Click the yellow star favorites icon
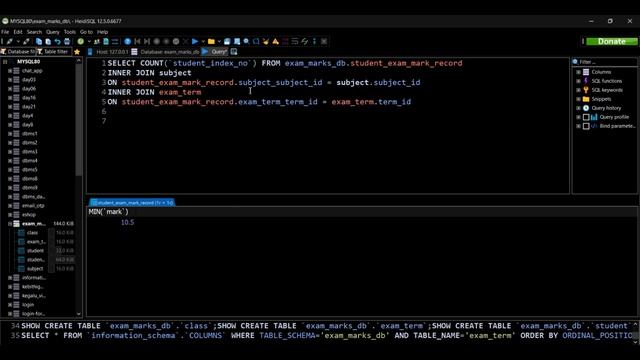 pos(77,52)
